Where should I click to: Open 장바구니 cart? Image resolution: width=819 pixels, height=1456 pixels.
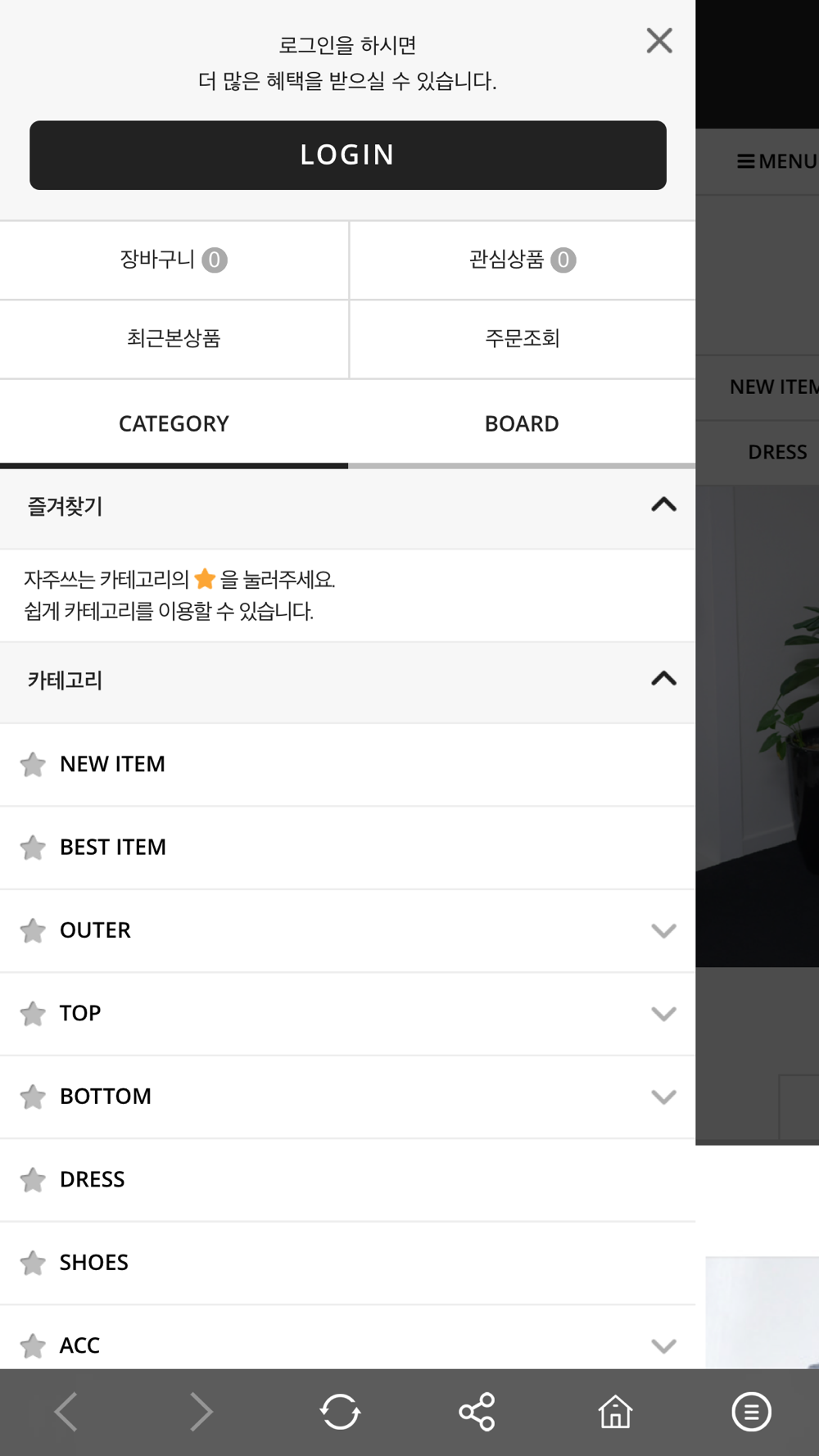tap(174, 260)
